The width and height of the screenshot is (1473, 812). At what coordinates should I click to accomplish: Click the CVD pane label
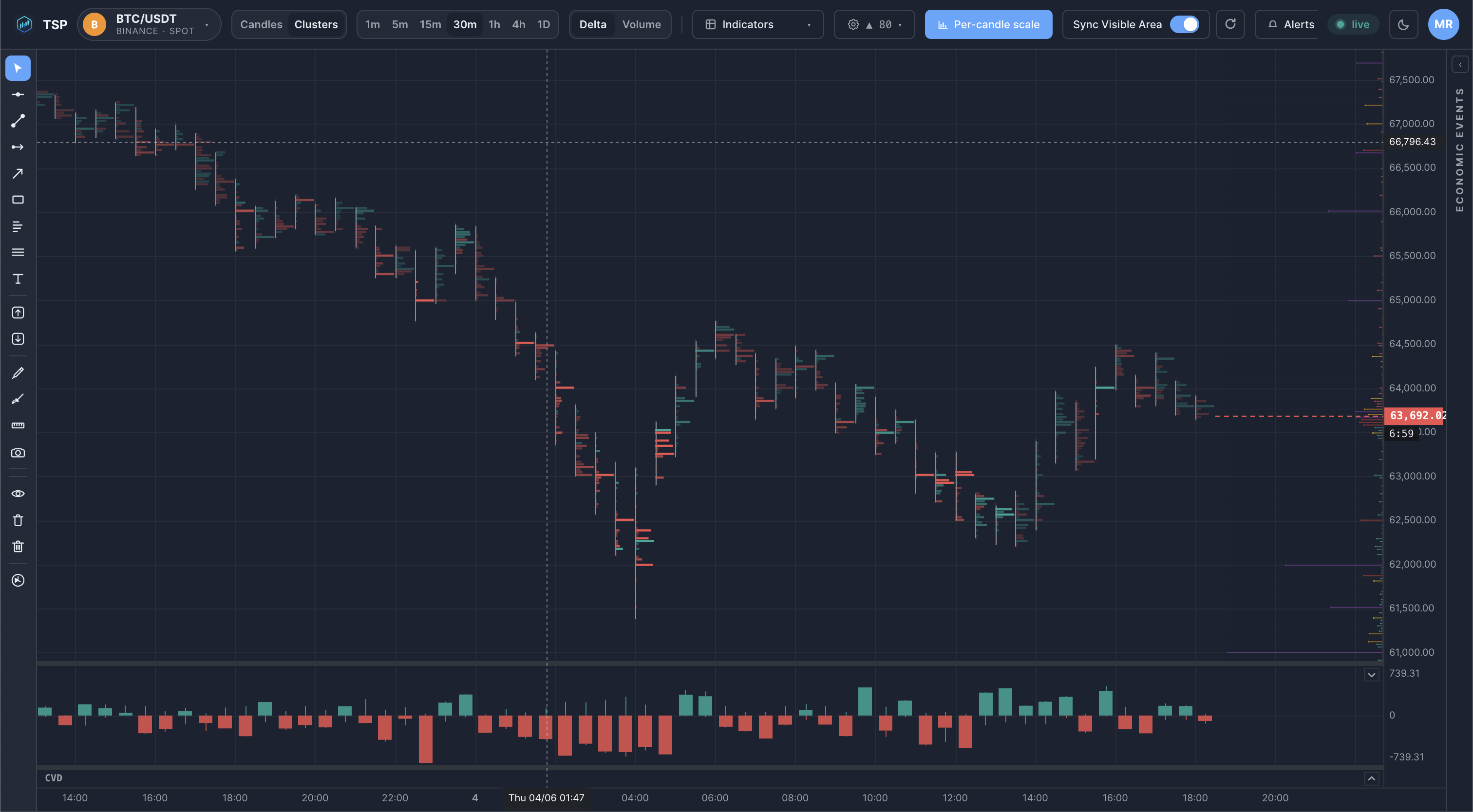click(54, 778)
